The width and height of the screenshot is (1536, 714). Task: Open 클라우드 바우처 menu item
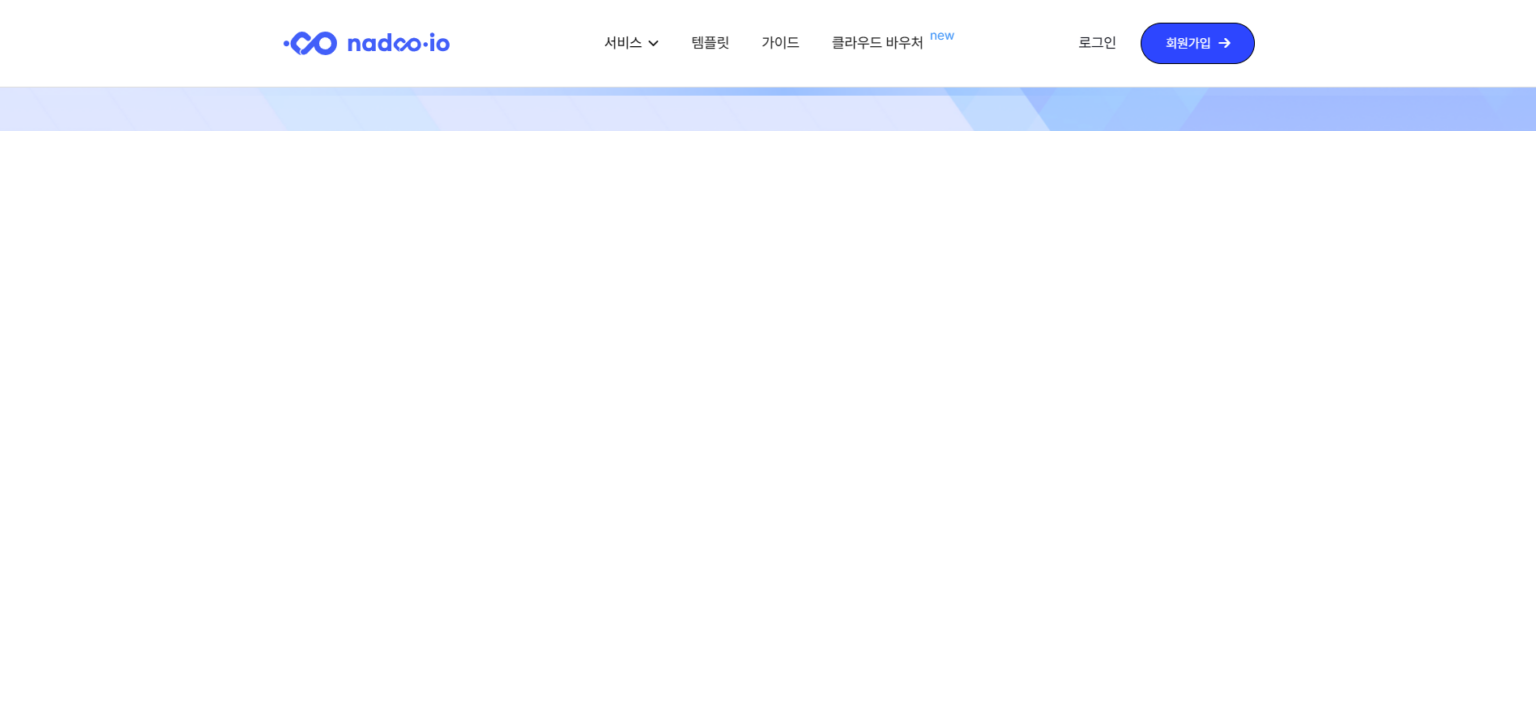click(x=878, y=43)
